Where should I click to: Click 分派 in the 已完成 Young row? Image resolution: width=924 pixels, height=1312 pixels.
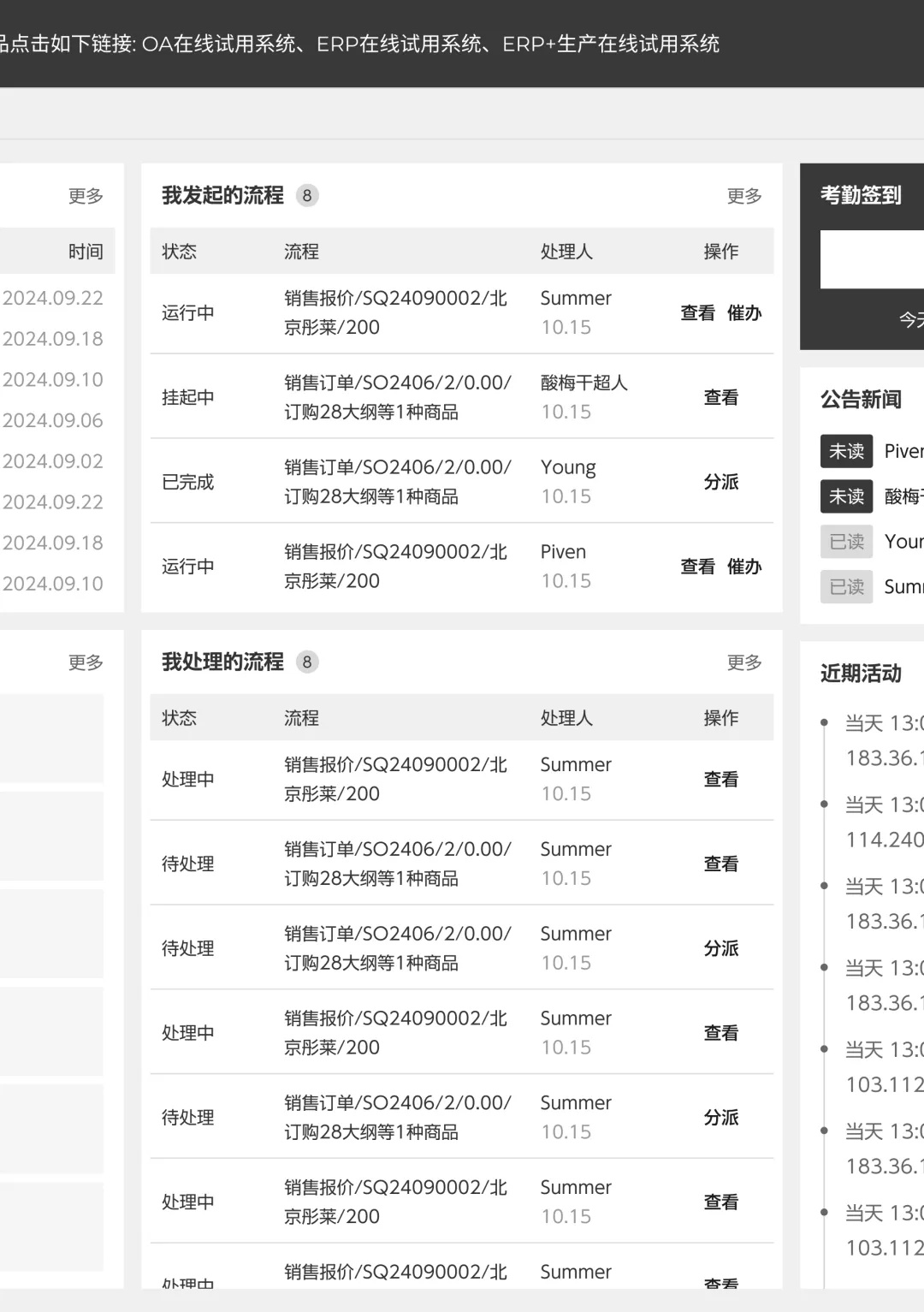tap(721, 482)
